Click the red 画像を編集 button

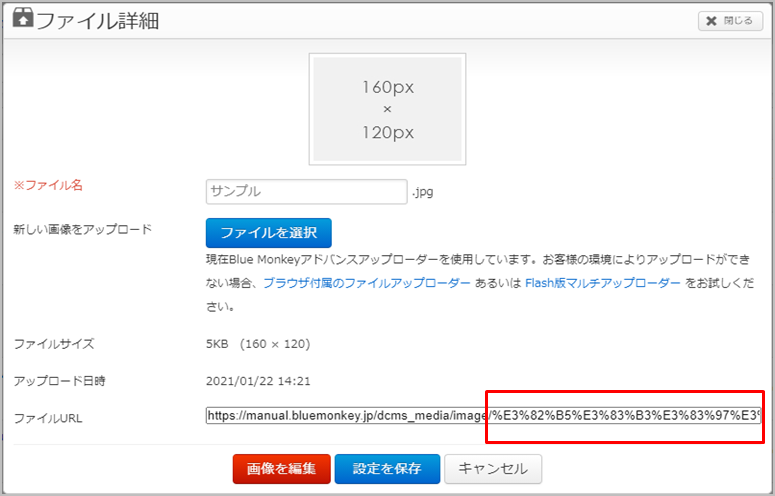281,468
